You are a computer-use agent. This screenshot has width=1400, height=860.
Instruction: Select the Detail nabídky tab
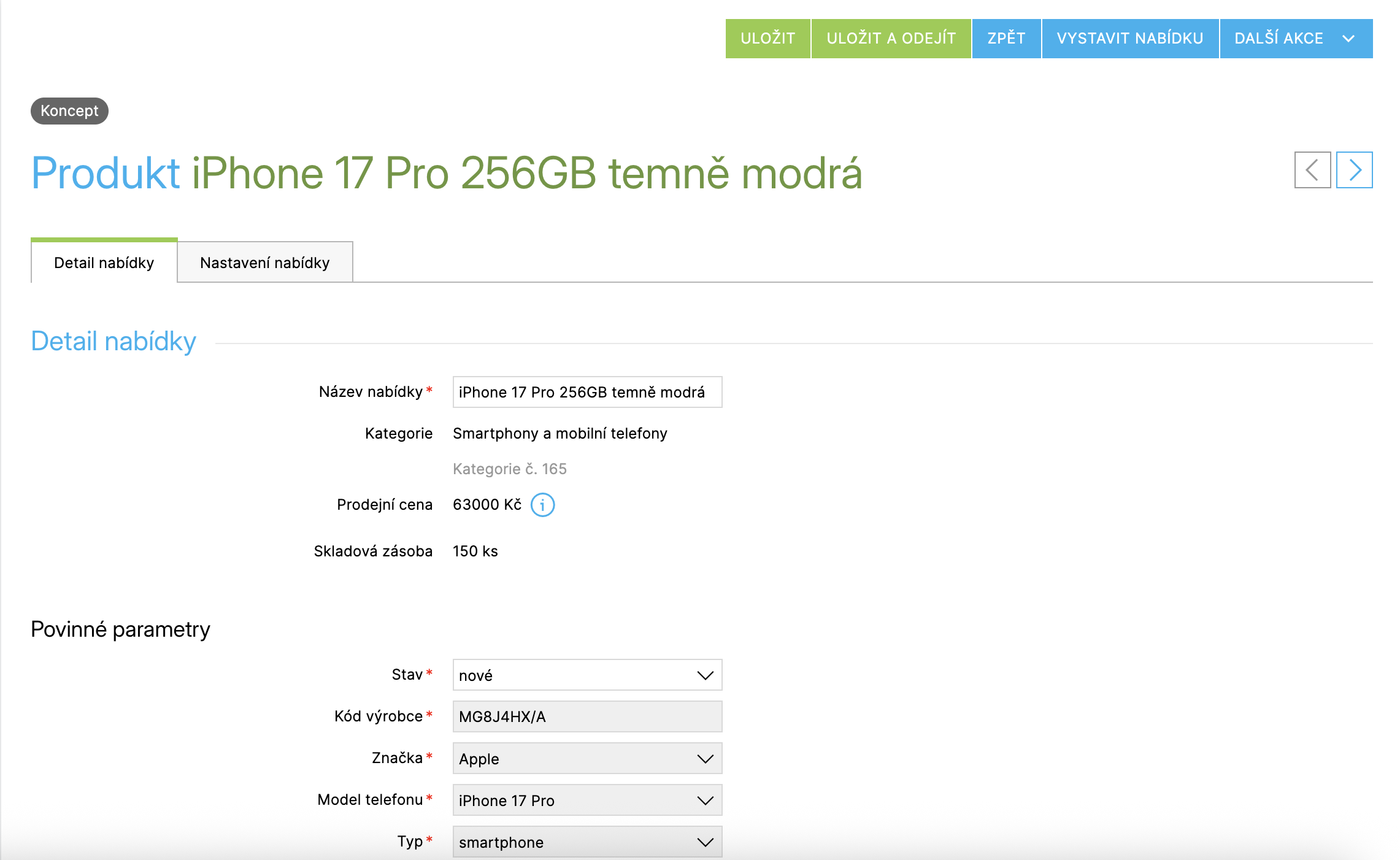(x=104, y=263)
